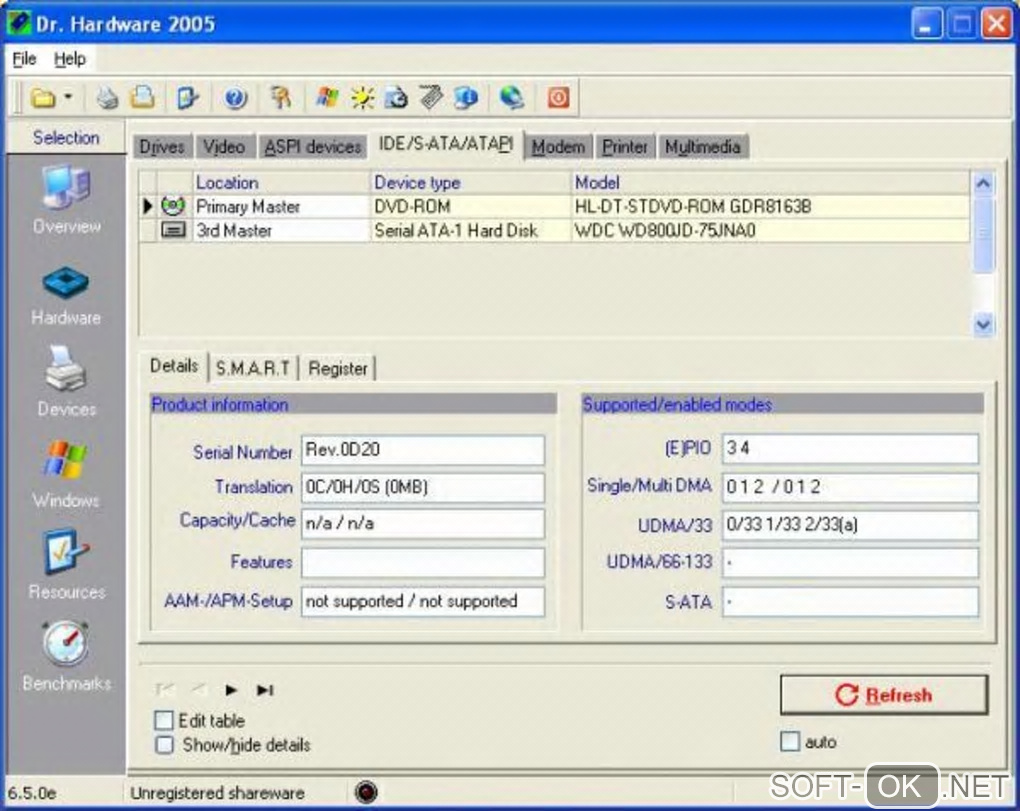This screenshot has width=1020, height=811.
Task: Click device list scrollbar up arrow
Action: click(x=983, y=183)
